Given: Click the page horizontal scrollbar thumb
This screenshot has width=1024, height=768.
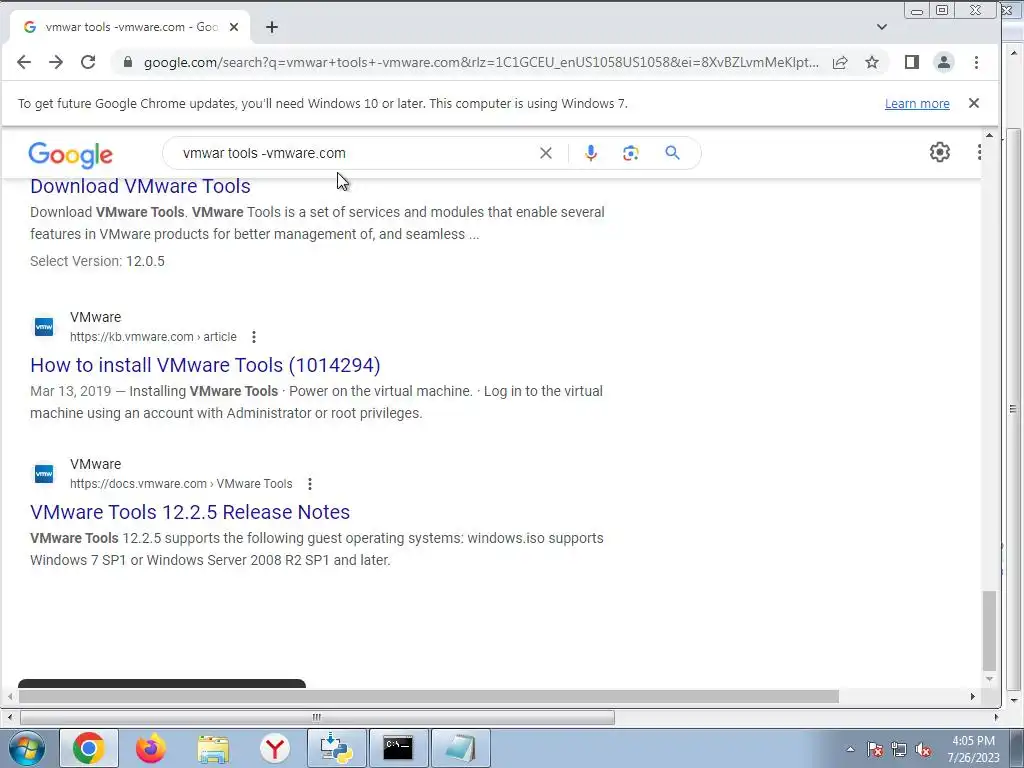Looking at the screenshot, I should pyautogui.click(x=428, y=697).
